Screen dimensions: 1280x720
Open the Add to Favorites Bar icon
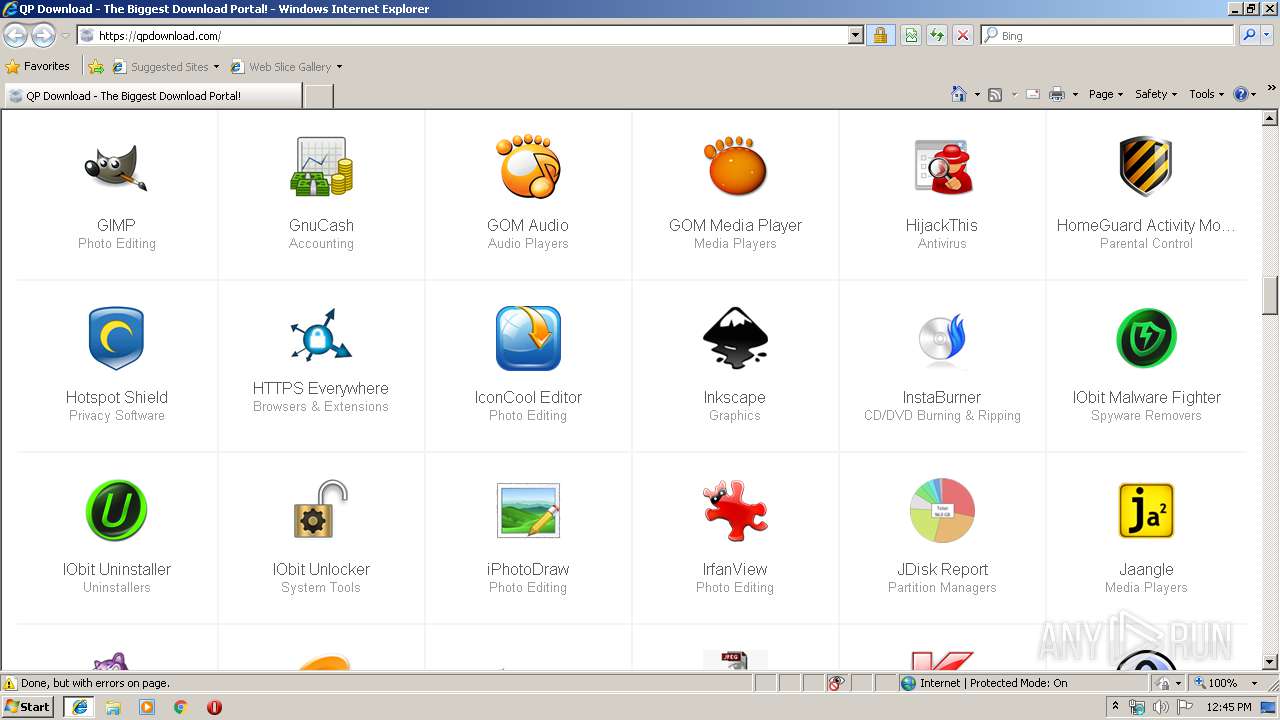pos(96,67)
